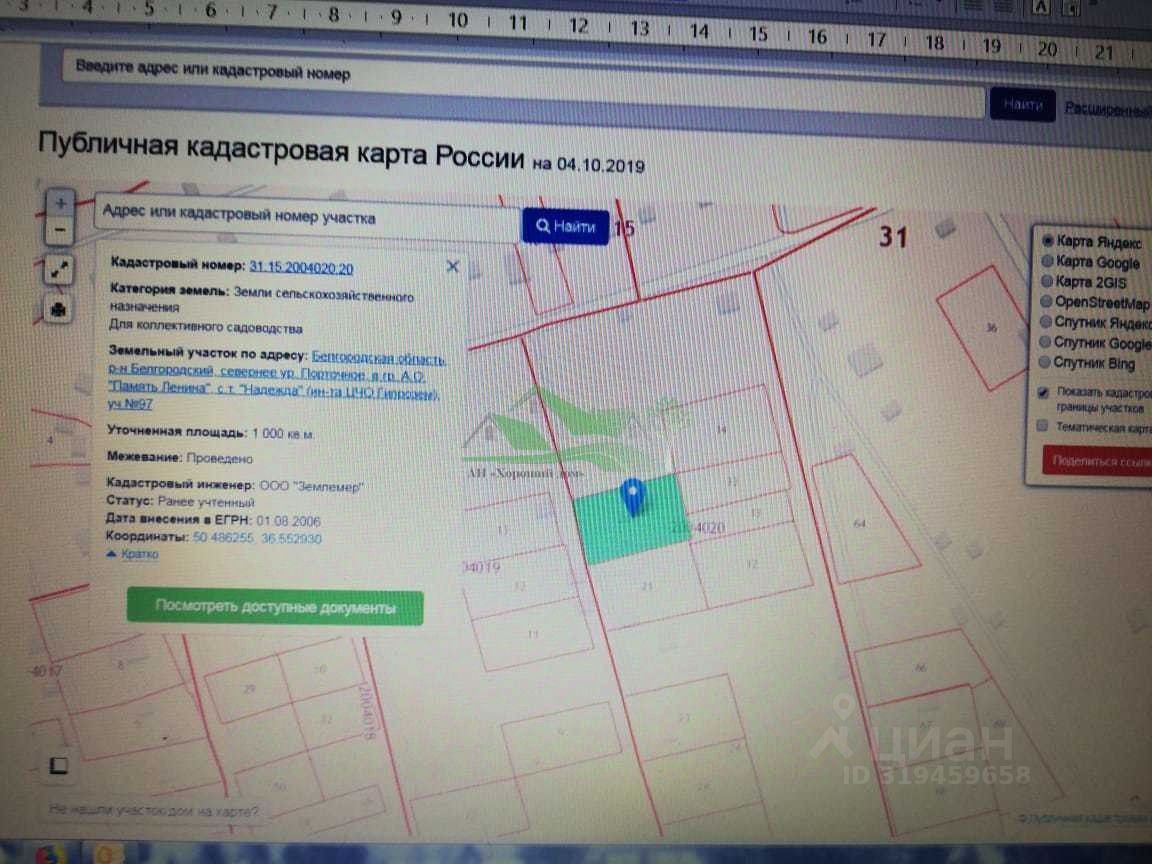Select Спутник Bing radio option
Viewport: 1152px width, 864px height.
coord(1044,361)
